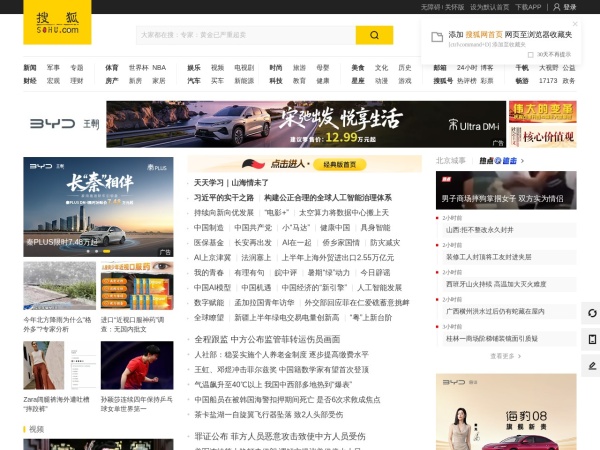Click the Sohu.com logo
600x450 pixels.
[x=57, y=22]
